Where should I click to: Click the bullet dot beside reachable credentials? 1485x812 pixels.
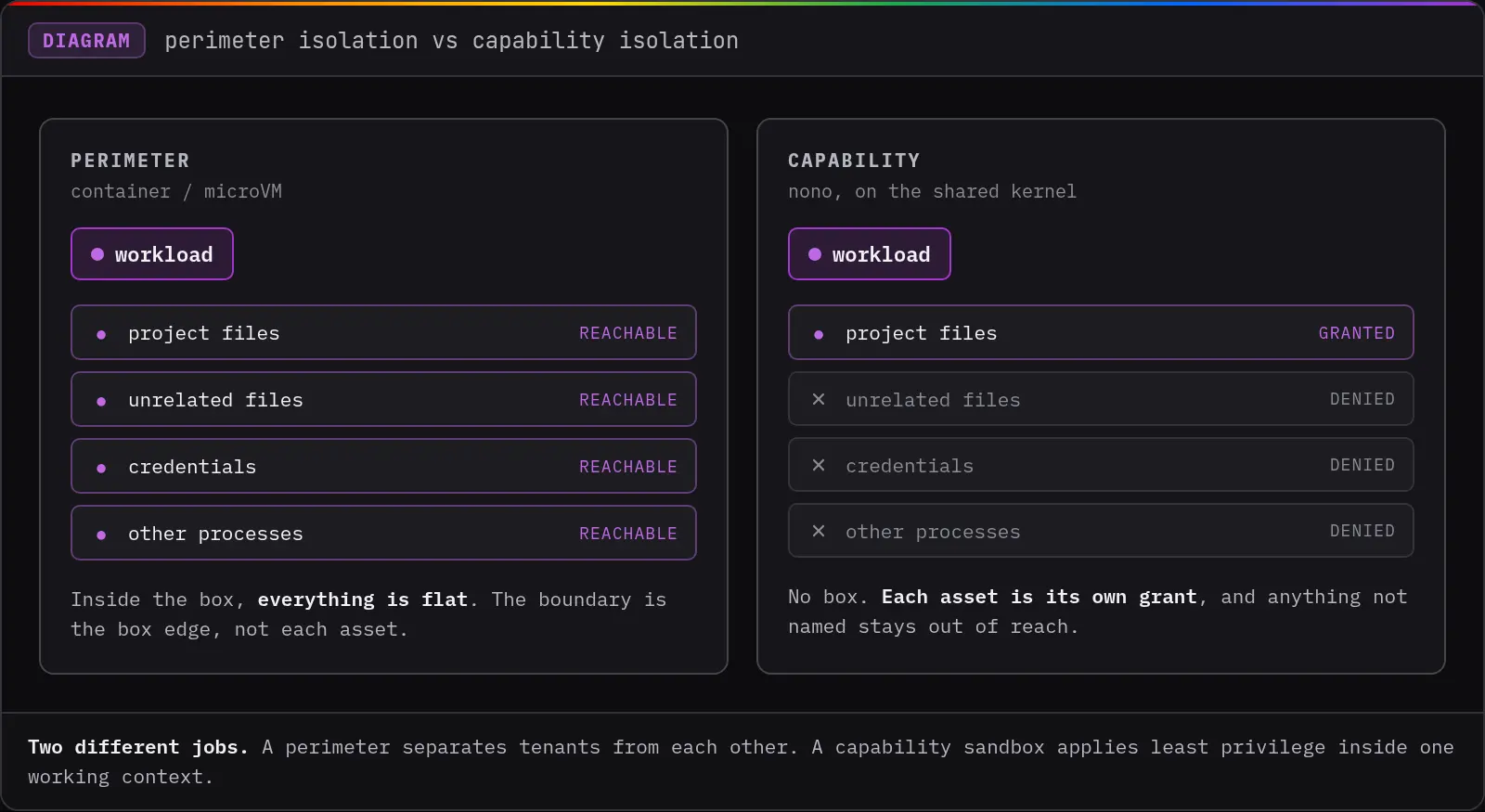coord(101,469)
